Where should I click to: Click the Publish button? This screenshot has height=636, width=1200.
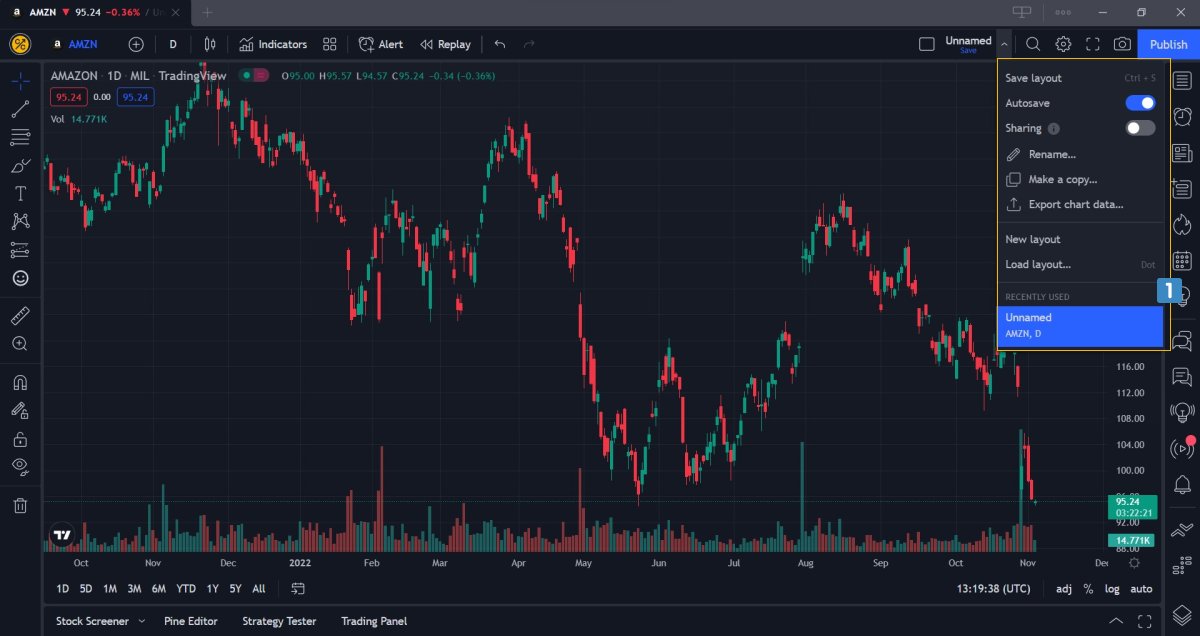(x=1168, y=44)
